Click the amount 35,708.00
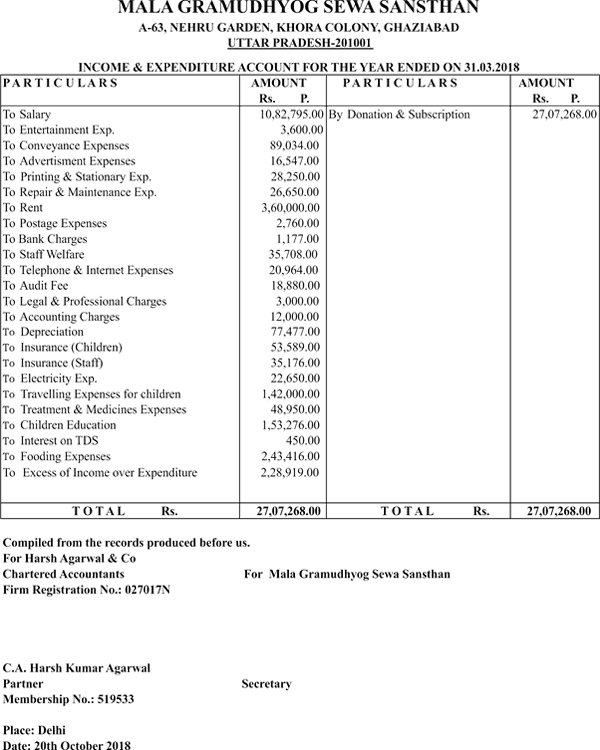Image resolution: width=600 pixels, height=750 pixels. click(x=293, y=254)
